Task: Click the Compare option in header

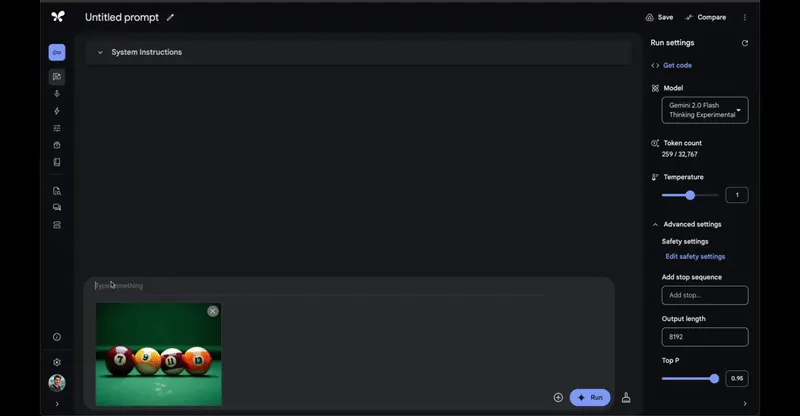Action: pos(706,17)
